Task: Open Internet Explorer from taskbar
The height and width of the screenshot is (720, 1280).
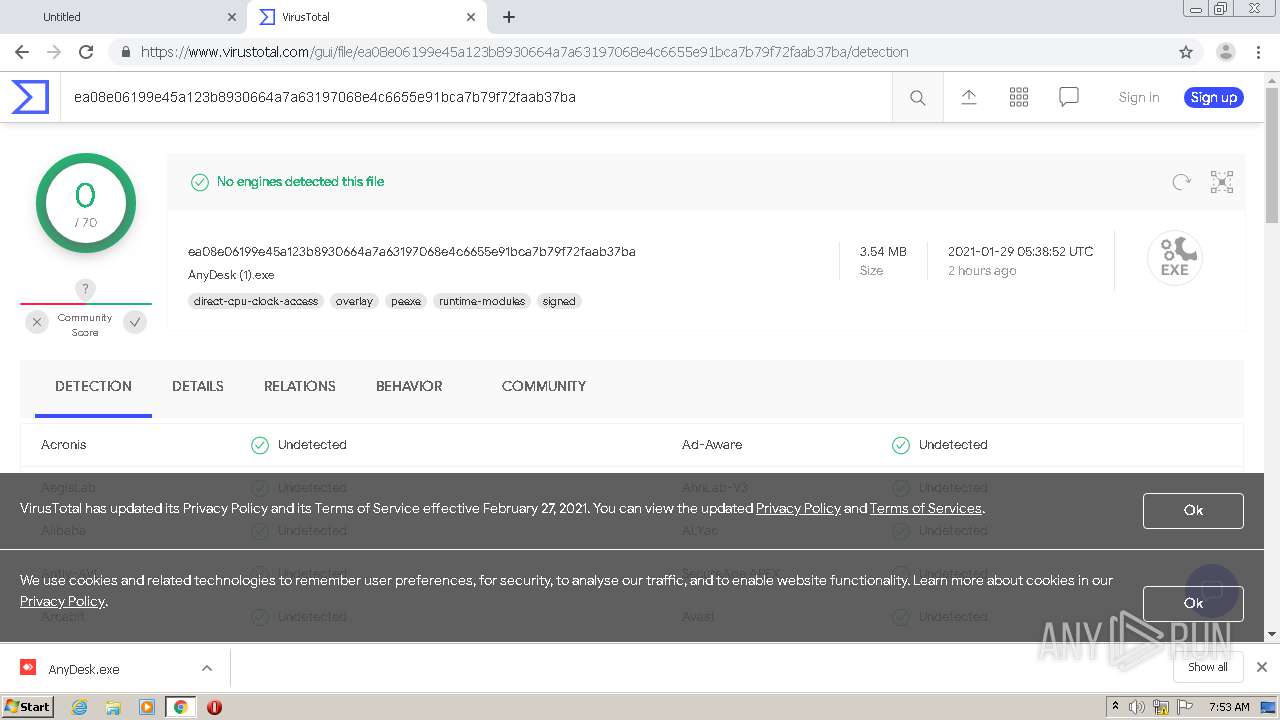Action: point(79,707)
